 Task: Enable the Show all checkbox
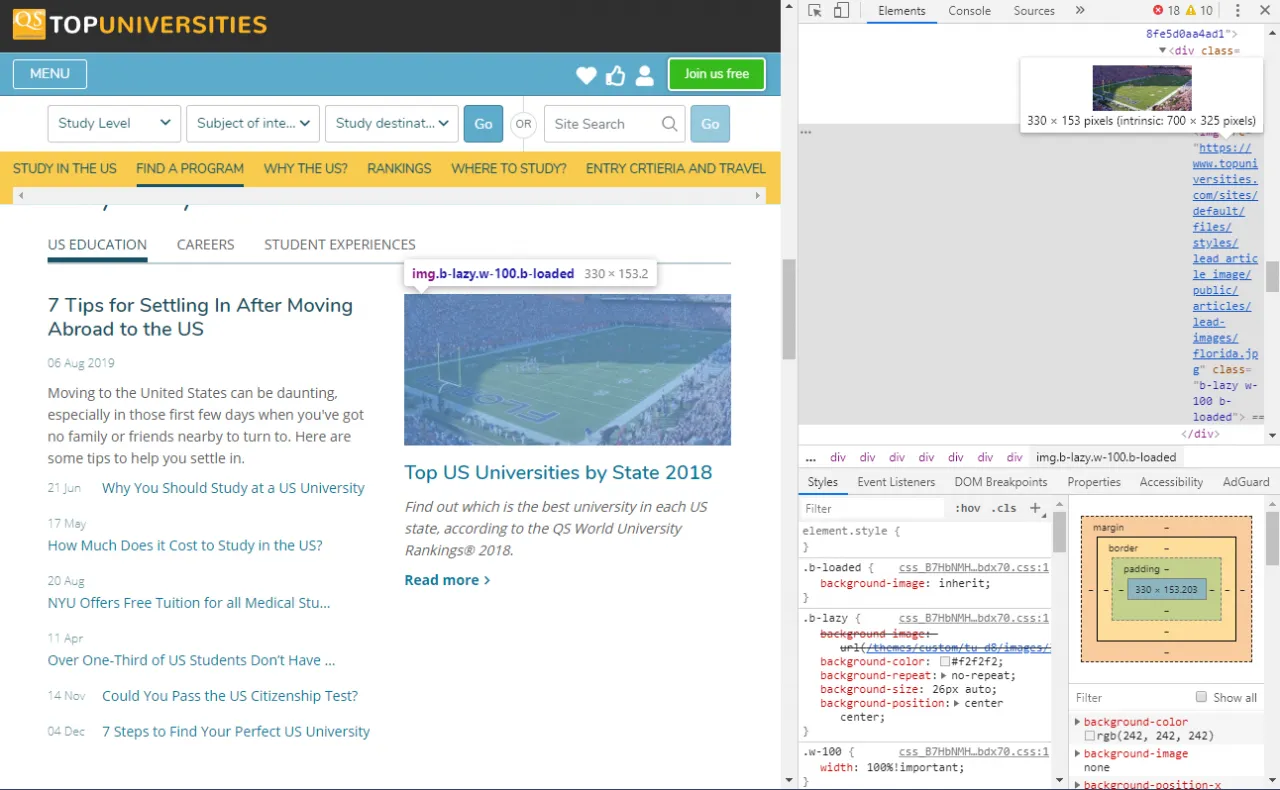click(x=1201, y=697)
